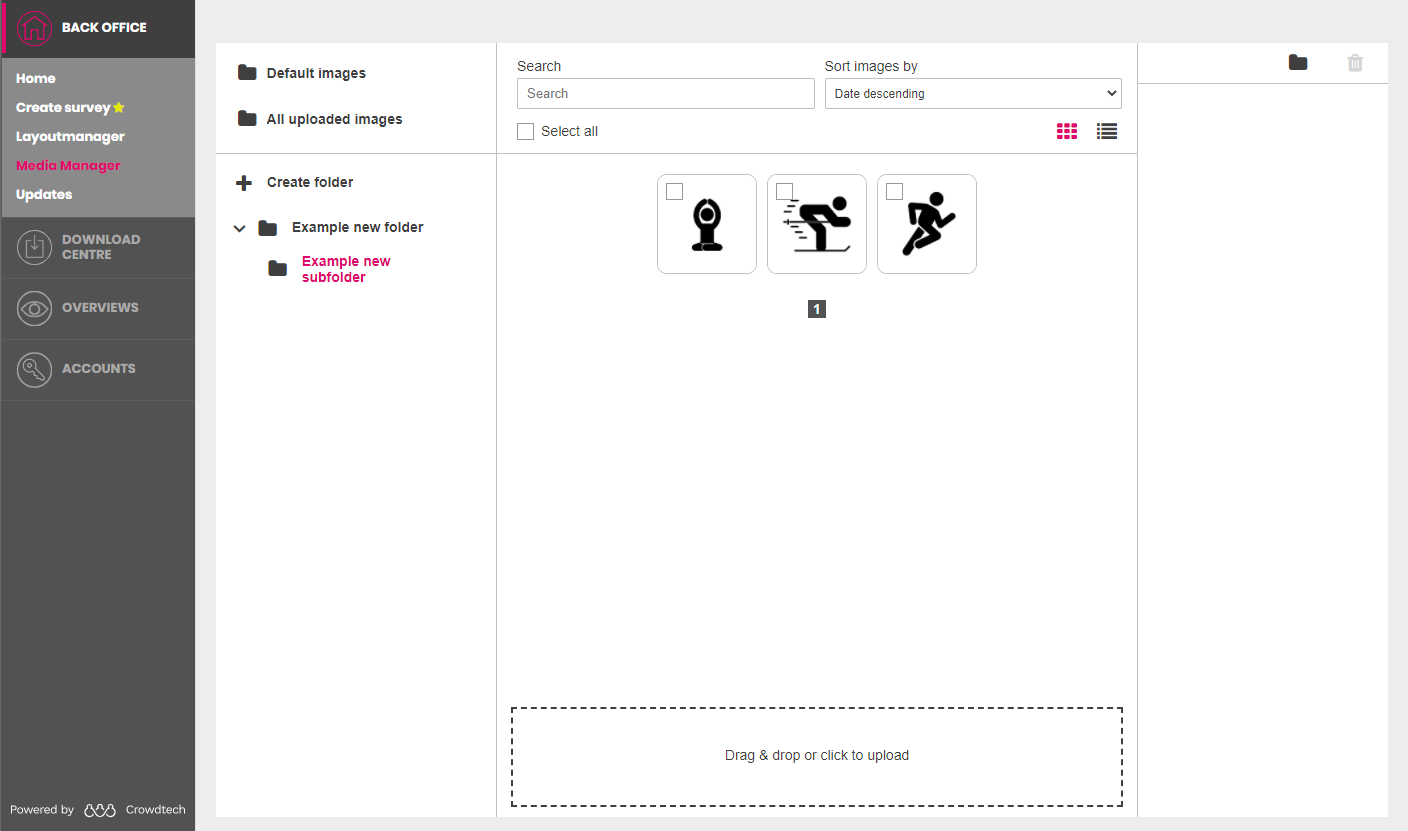Open Updates menu item
1408x831 pixels.
click(x=44, y=194)
